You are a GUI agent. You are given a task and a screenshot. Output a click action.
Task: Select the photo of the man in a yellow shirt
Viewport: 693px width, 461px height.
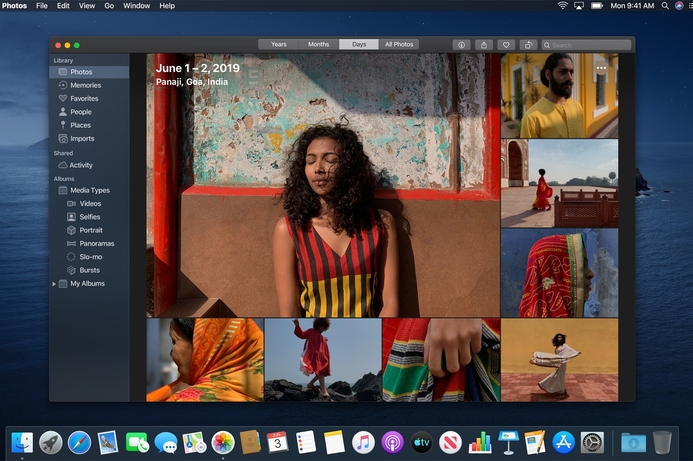[x=559, y=95]
